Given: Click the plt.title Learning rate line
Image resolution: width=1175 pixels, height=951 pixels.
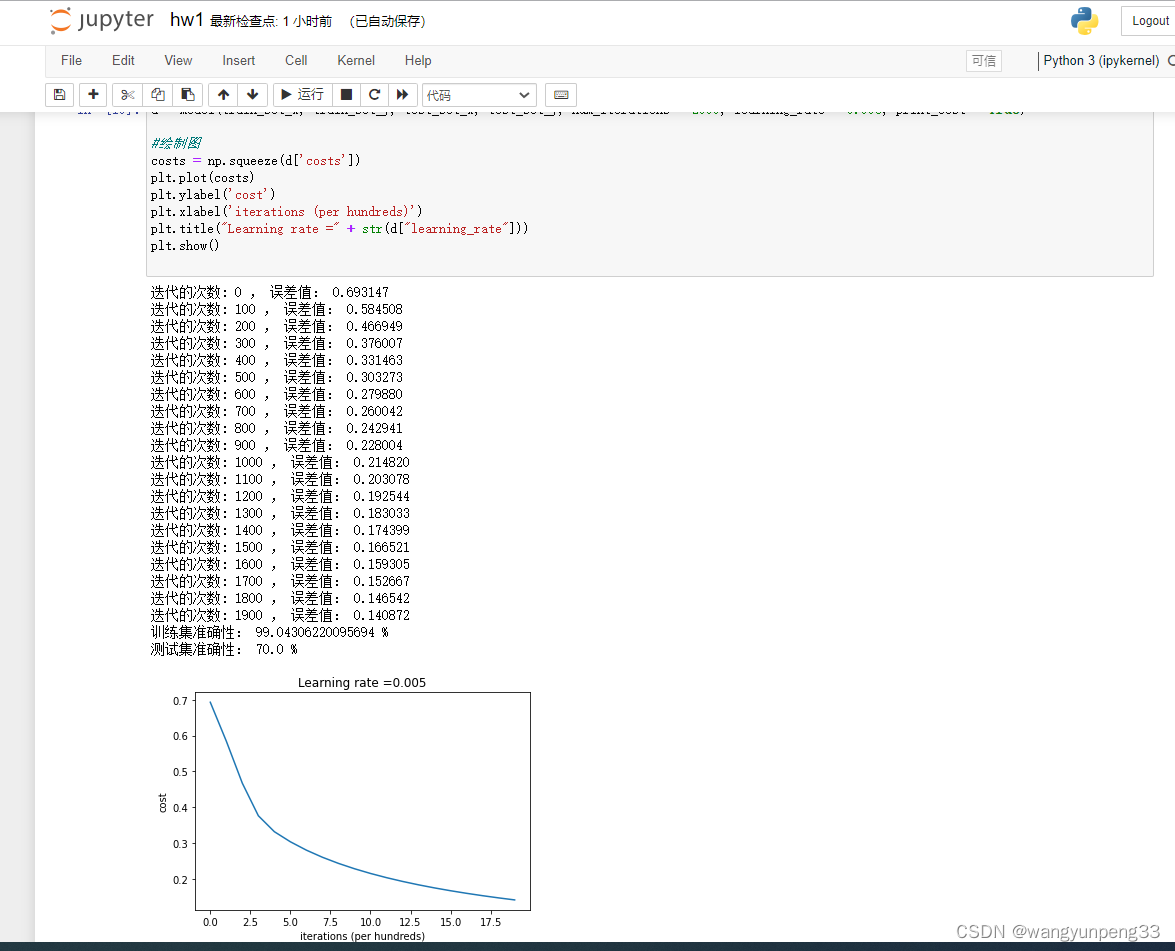Looking at the screenshot, I should tap(339, 229).
